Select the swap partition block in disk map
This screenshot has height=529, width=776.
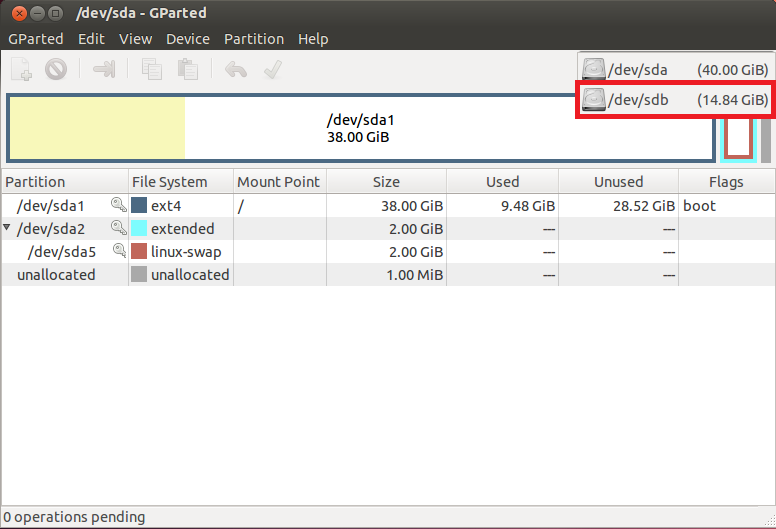click(738, 139)
